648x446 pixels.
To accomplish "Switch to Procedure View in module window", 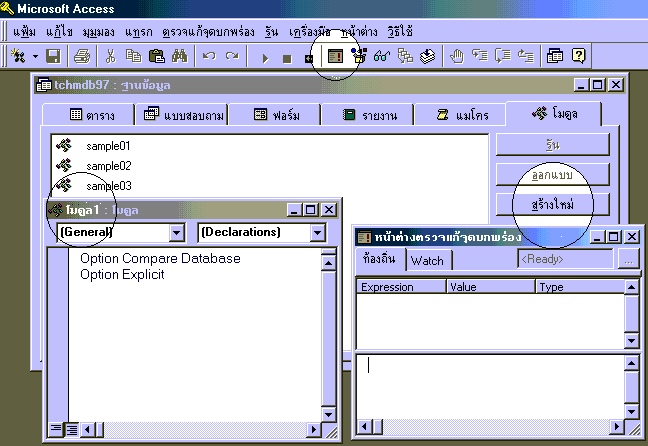I will [57, 430].
